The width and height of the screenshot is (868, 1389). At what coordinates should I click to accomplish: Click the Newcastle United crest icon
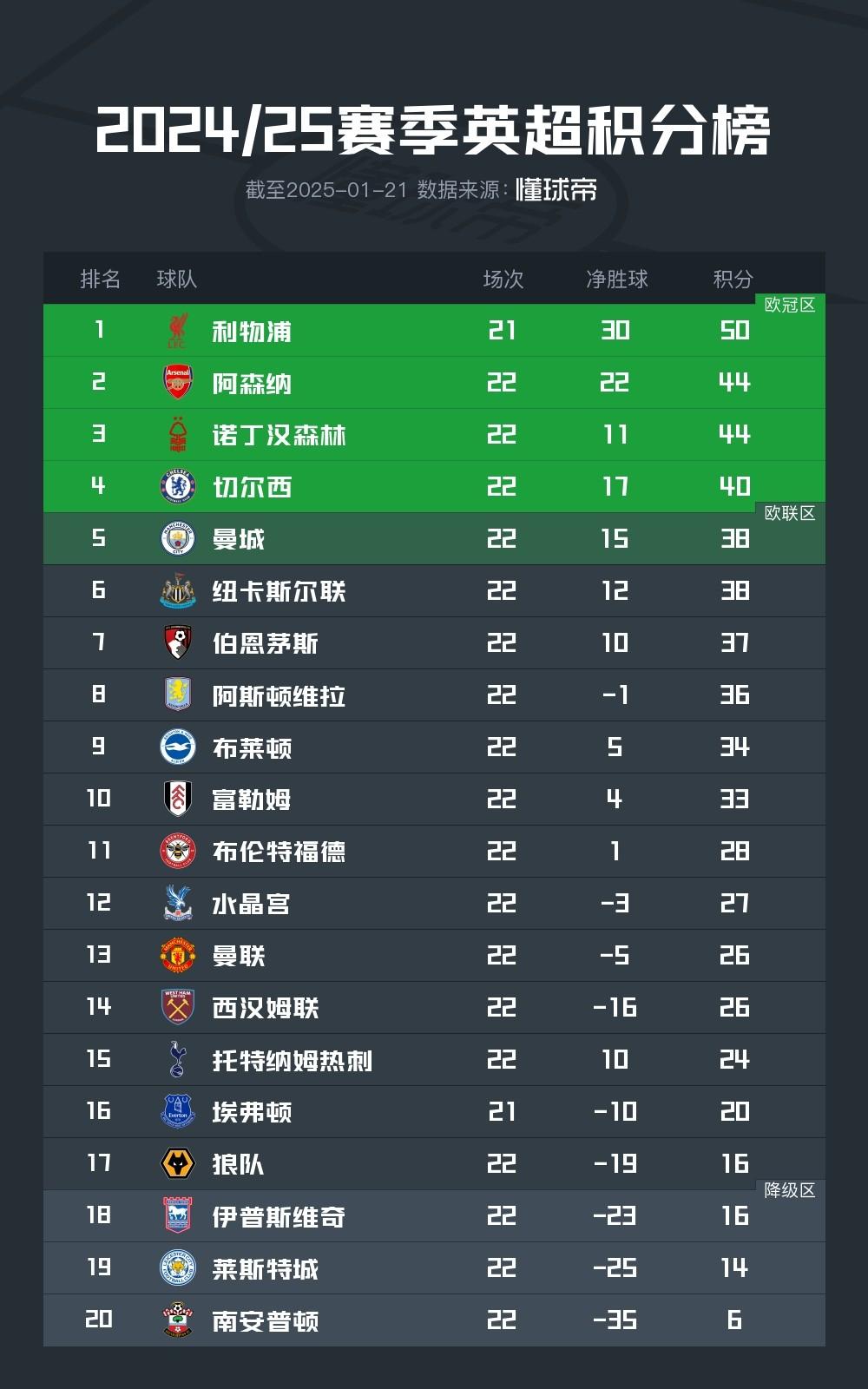tap(177, 591)
